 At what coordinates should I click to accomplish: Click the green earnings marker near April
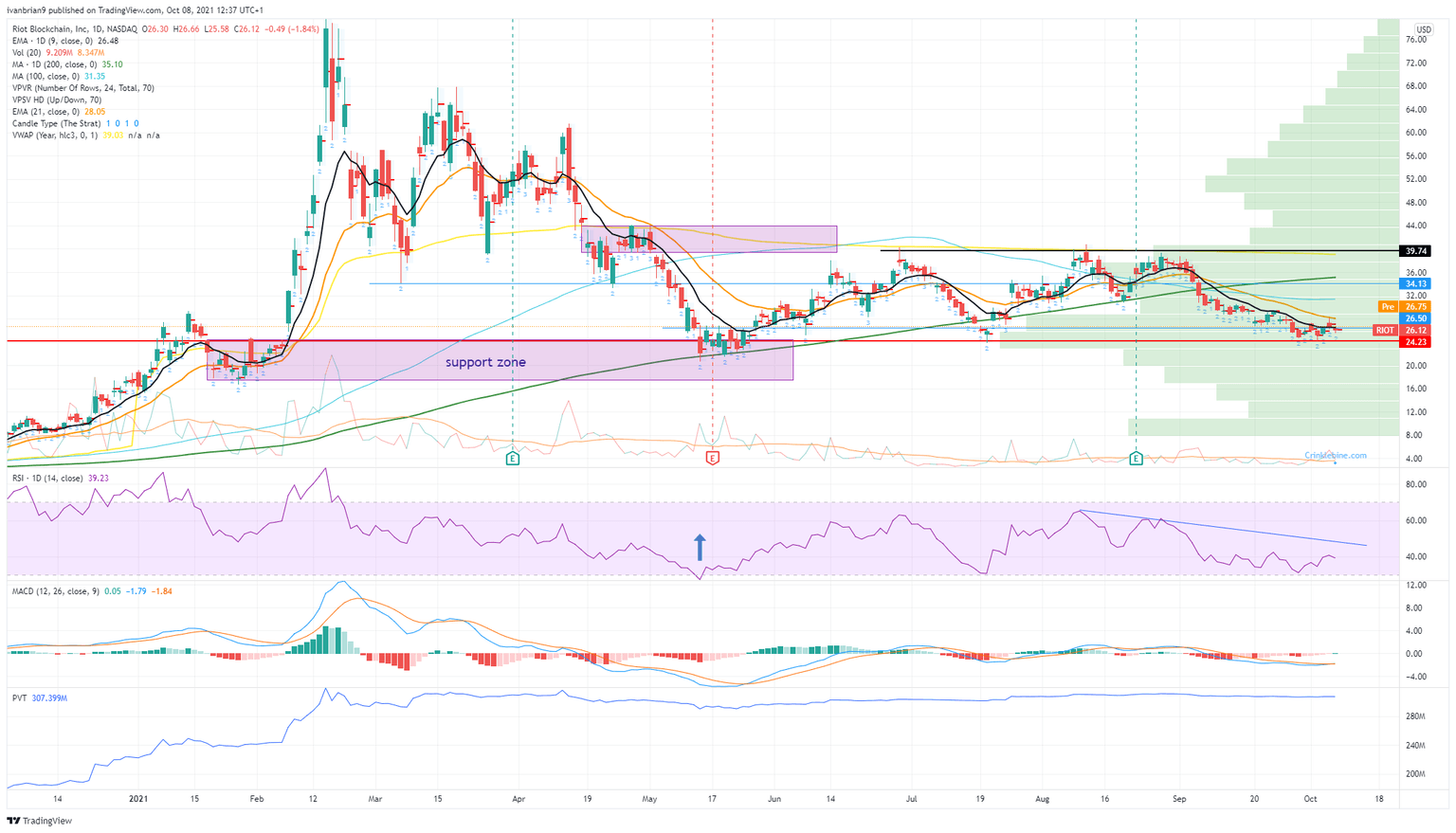tap(513, 459)
